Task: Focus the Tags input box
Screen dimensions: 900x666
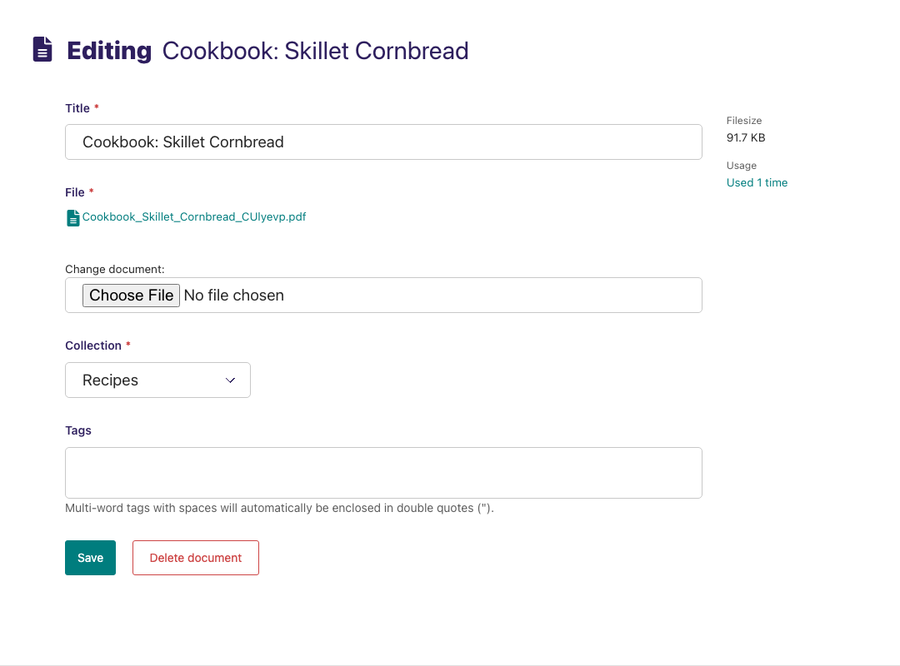Action: pos(383,472)
